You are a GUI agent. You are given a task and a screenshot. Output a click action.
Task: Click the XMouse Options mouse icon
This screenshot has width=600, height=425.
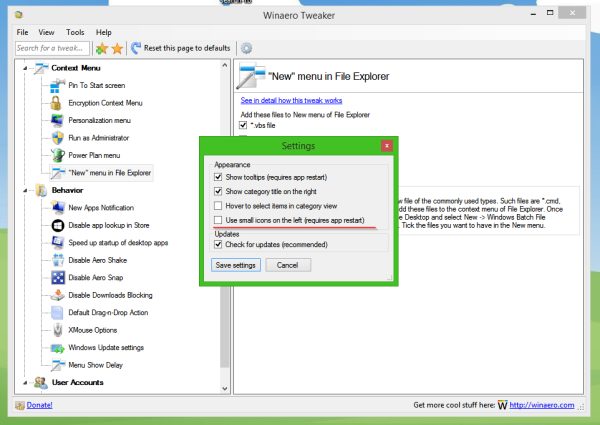[58, 330]
